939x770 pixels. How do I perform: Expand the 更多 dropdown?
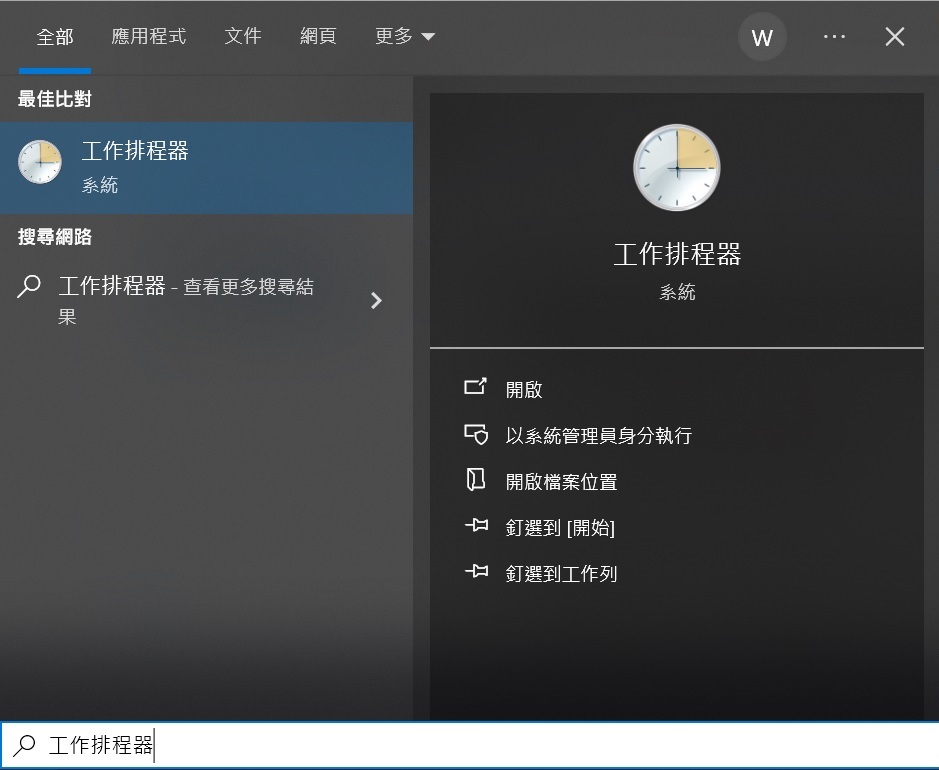coord(405,37)
